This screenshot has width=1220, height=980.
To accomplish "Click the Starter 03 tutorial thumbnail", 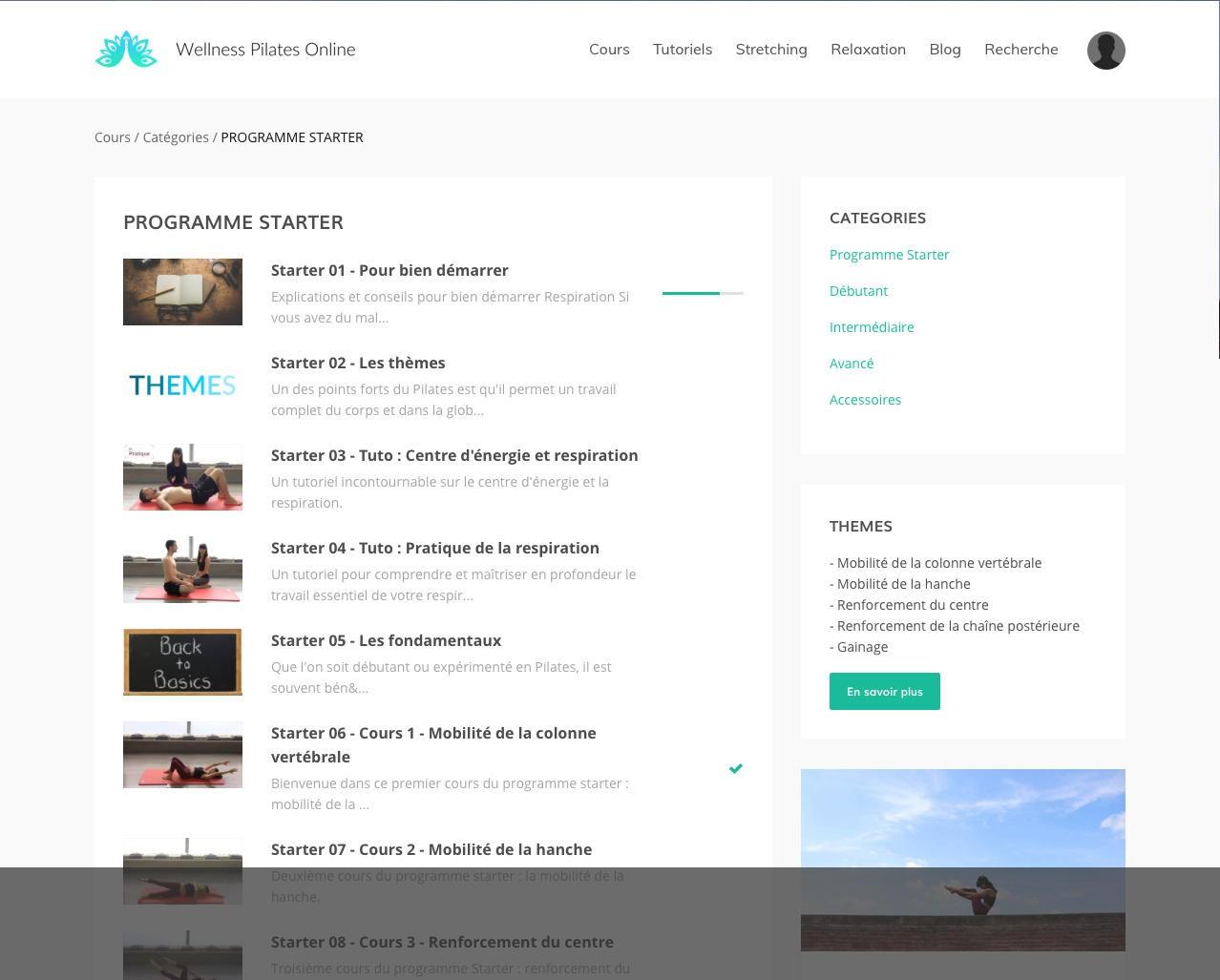I will point(182,477).
